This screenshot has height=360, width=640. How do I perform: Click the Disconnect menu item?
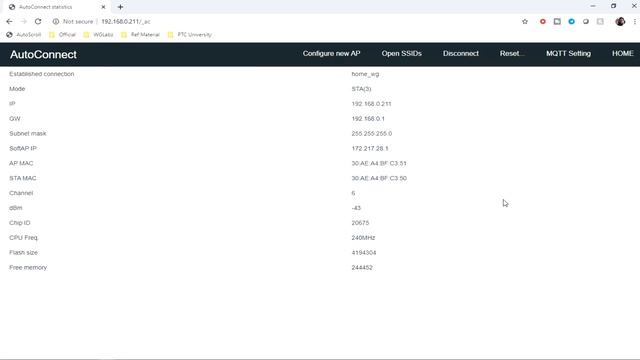[461, 53]
